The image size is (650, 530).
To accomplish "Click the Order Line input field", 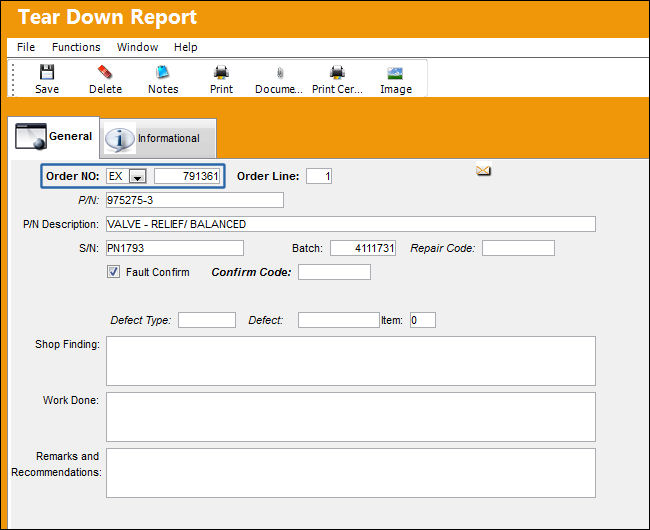I will tap(319, 176).
